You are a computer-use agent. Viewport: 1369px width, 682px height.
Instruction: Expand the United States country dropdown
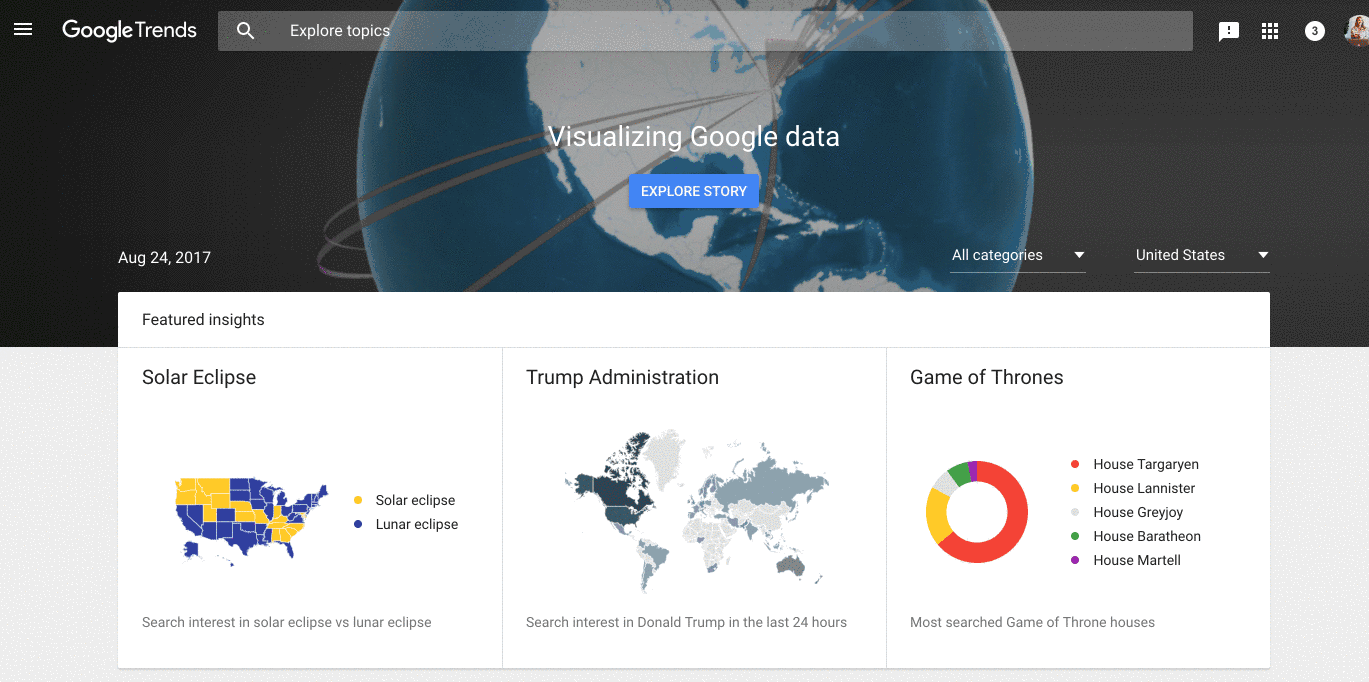(x=1201, y=255)
